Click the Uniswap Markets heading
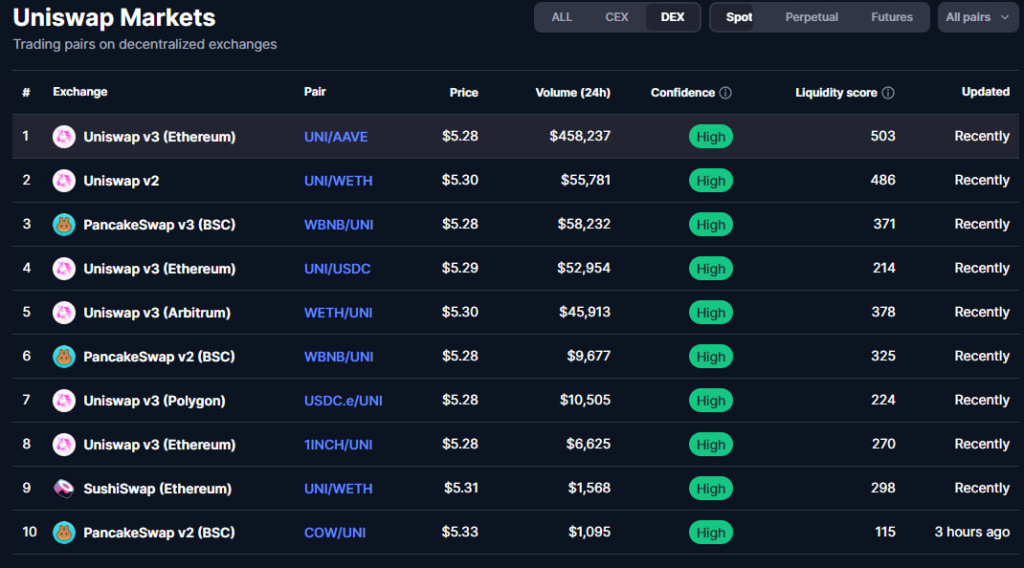This screenshot has height=568, width=1024. tap(114, 18)
